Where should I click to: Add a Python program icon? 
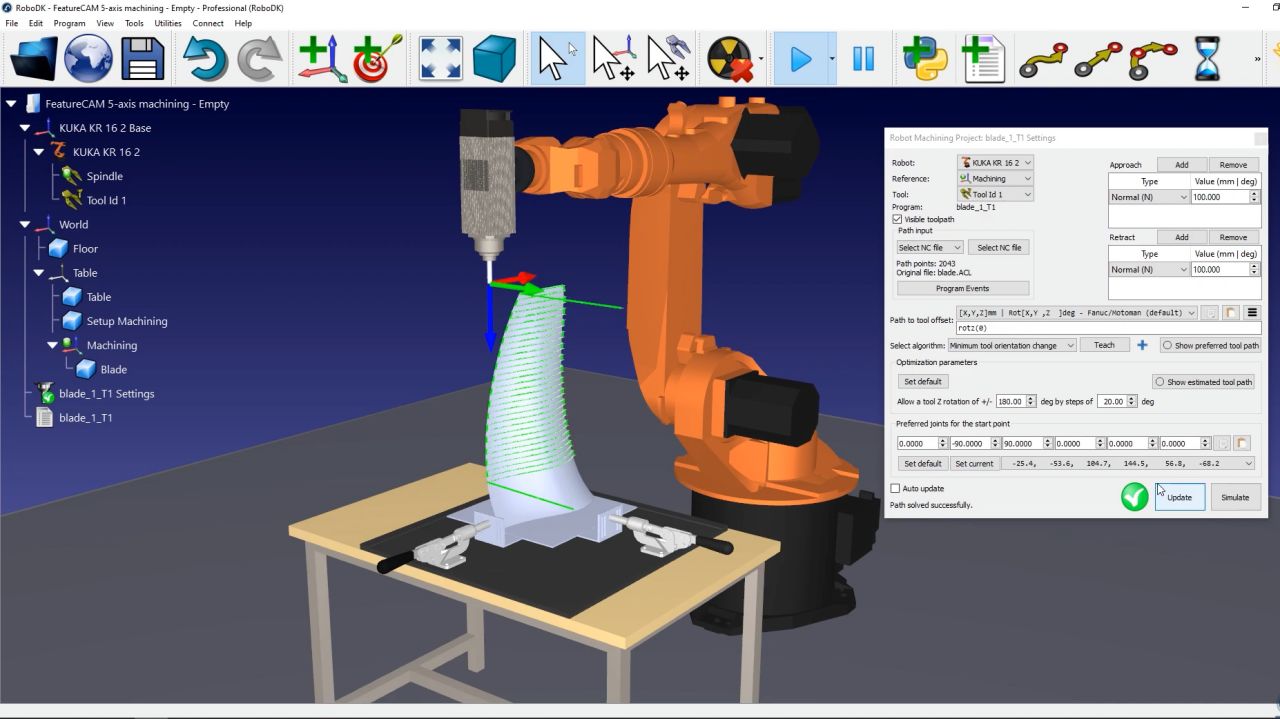925,58
